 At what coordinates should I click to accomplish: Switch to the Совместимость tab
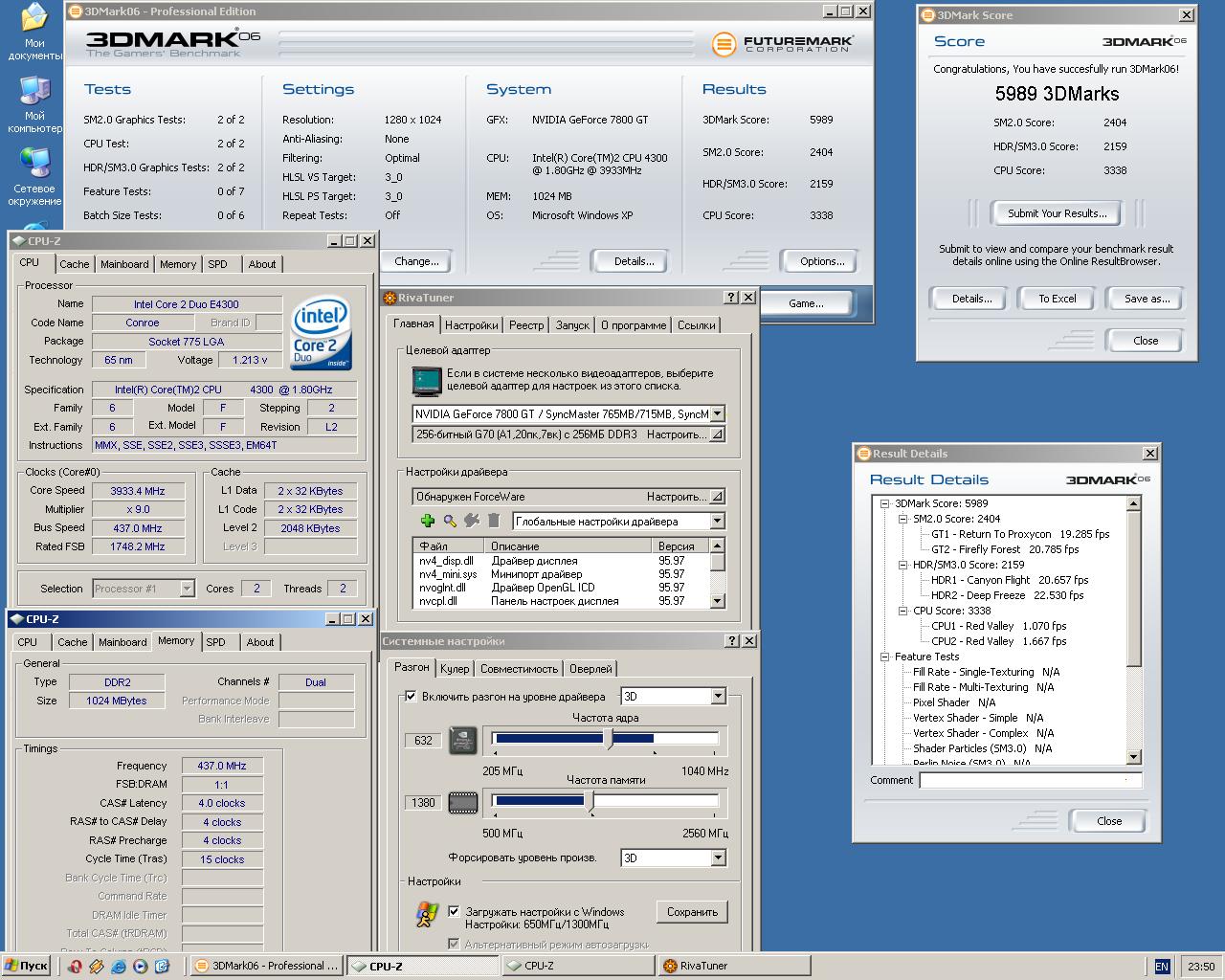click(x=519, y=669)
